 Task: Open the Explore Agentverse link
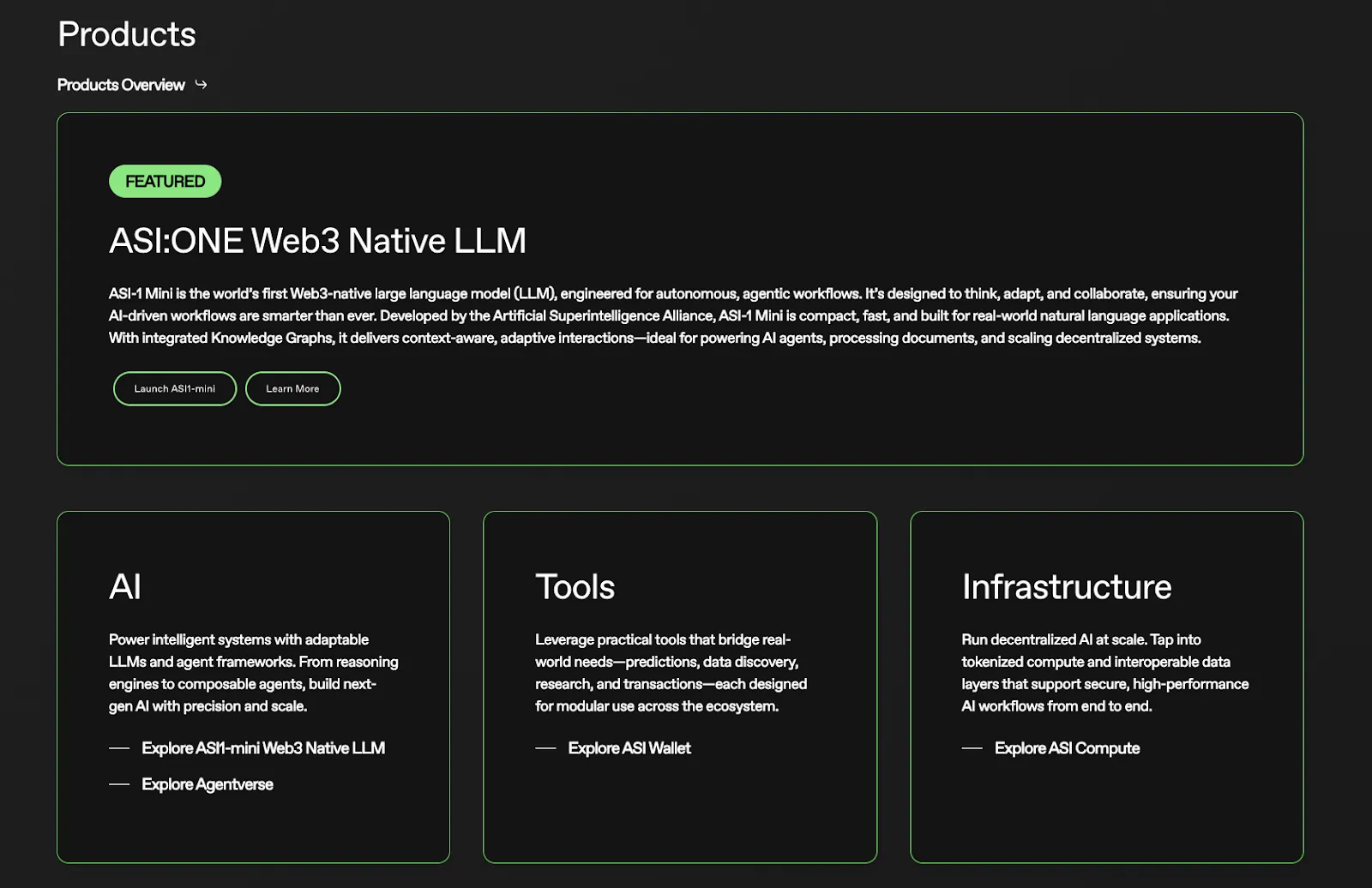coord(208,784)
